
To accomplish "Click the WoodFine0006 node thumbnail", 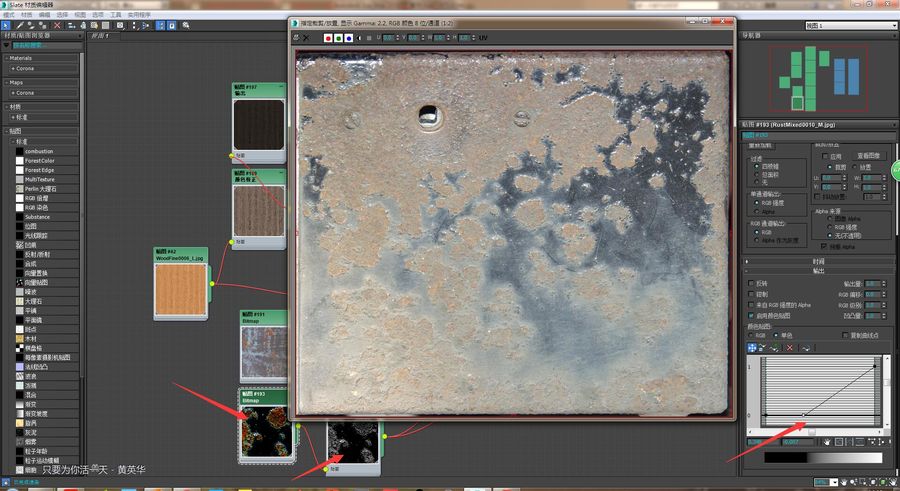I will pyautogui.click(x=180, y=289).
